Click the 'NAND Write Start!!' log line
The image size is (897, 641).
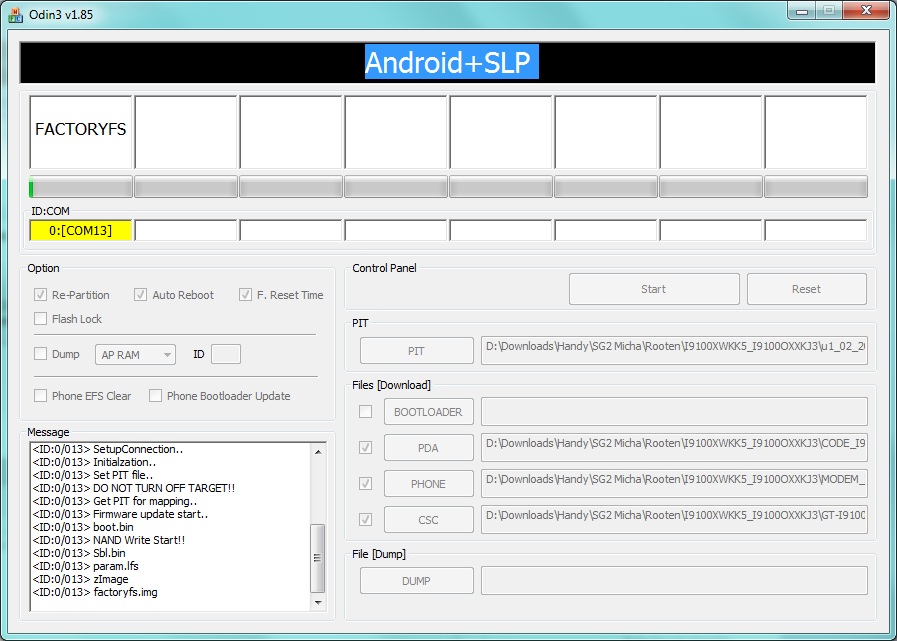pyautogui.click(x=109, y=540)
